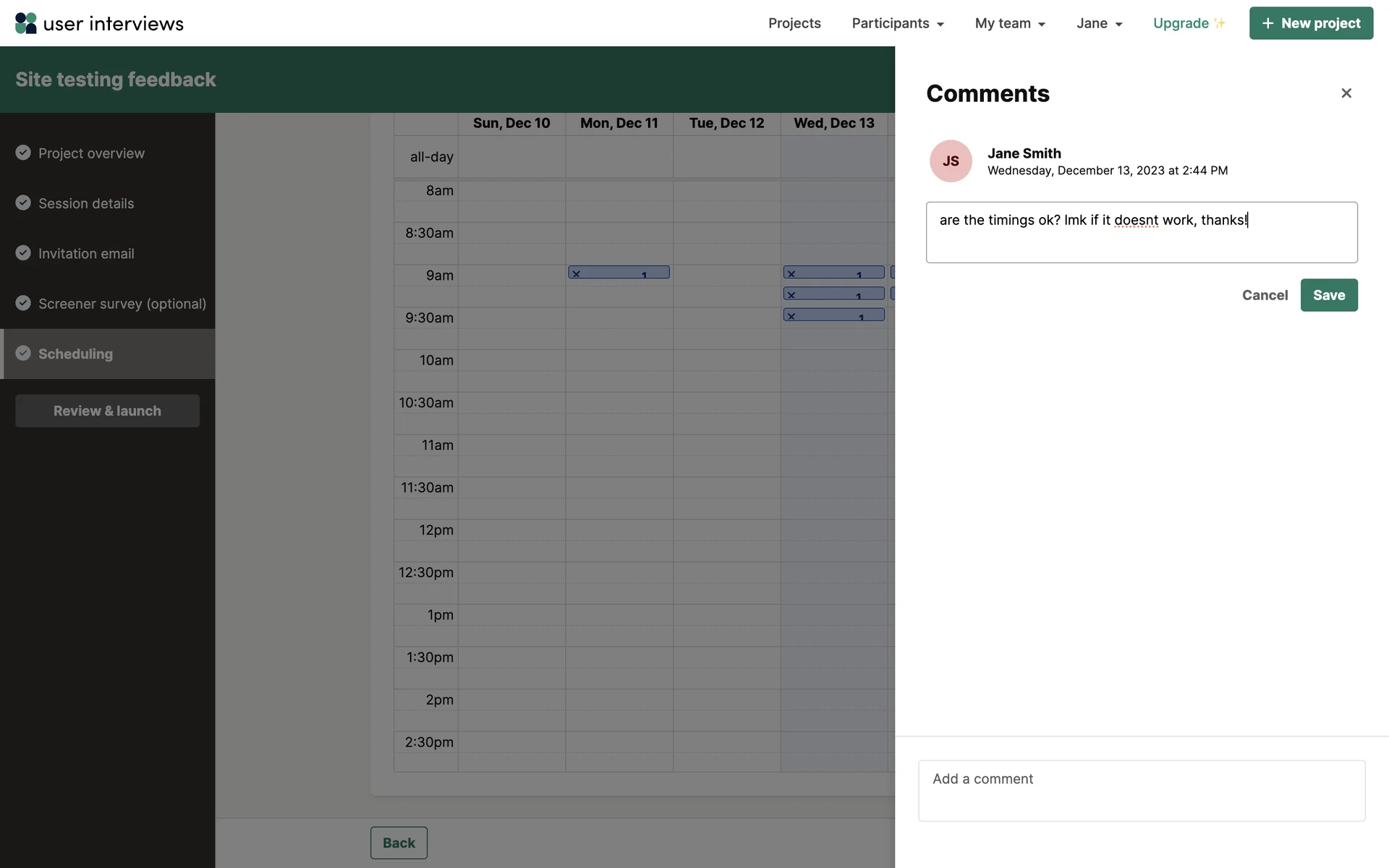Remove the Monday 9am time slot
Viewport: 1389px width, 868px height.
[x=577, y=273]
